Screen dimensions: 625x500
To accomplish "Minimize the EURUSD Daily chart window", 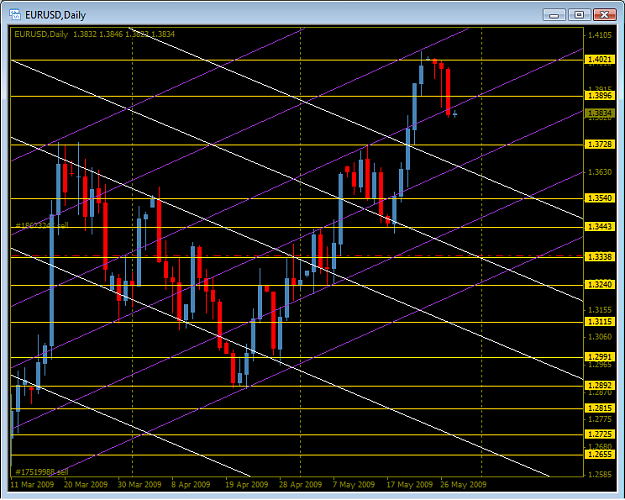I will pyautogui.click(x=554, y=15).
